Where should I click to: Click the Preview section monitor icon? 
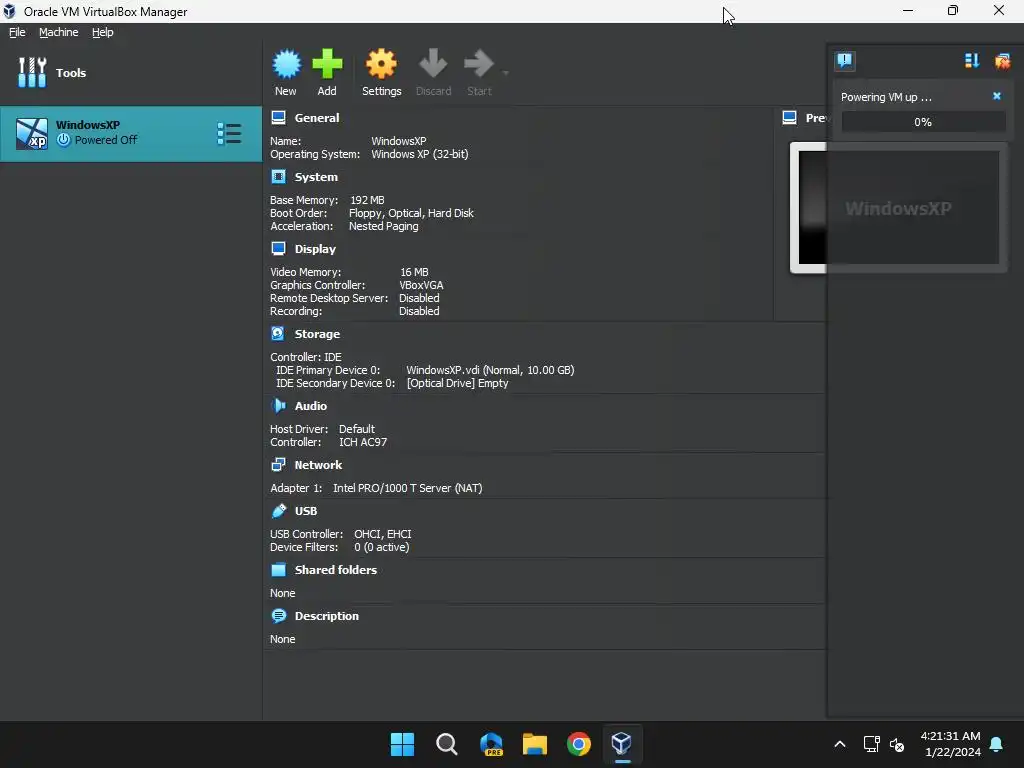[x=790, y=118]
